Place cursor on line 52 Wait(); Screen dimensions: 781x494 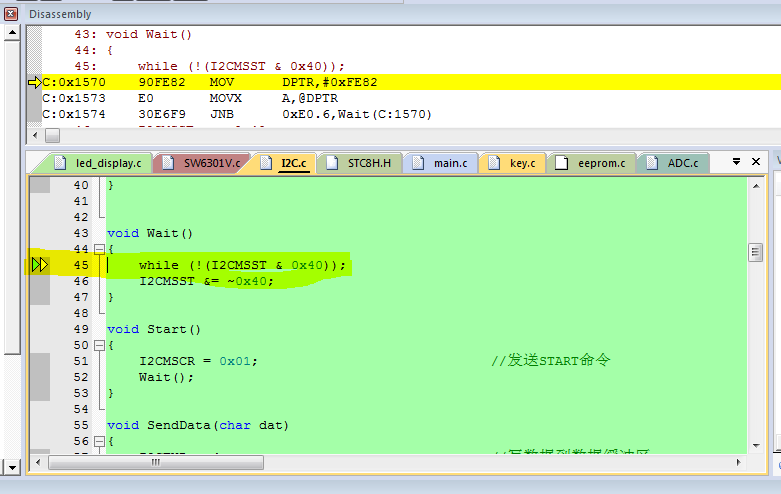click(x=166, y=377)
